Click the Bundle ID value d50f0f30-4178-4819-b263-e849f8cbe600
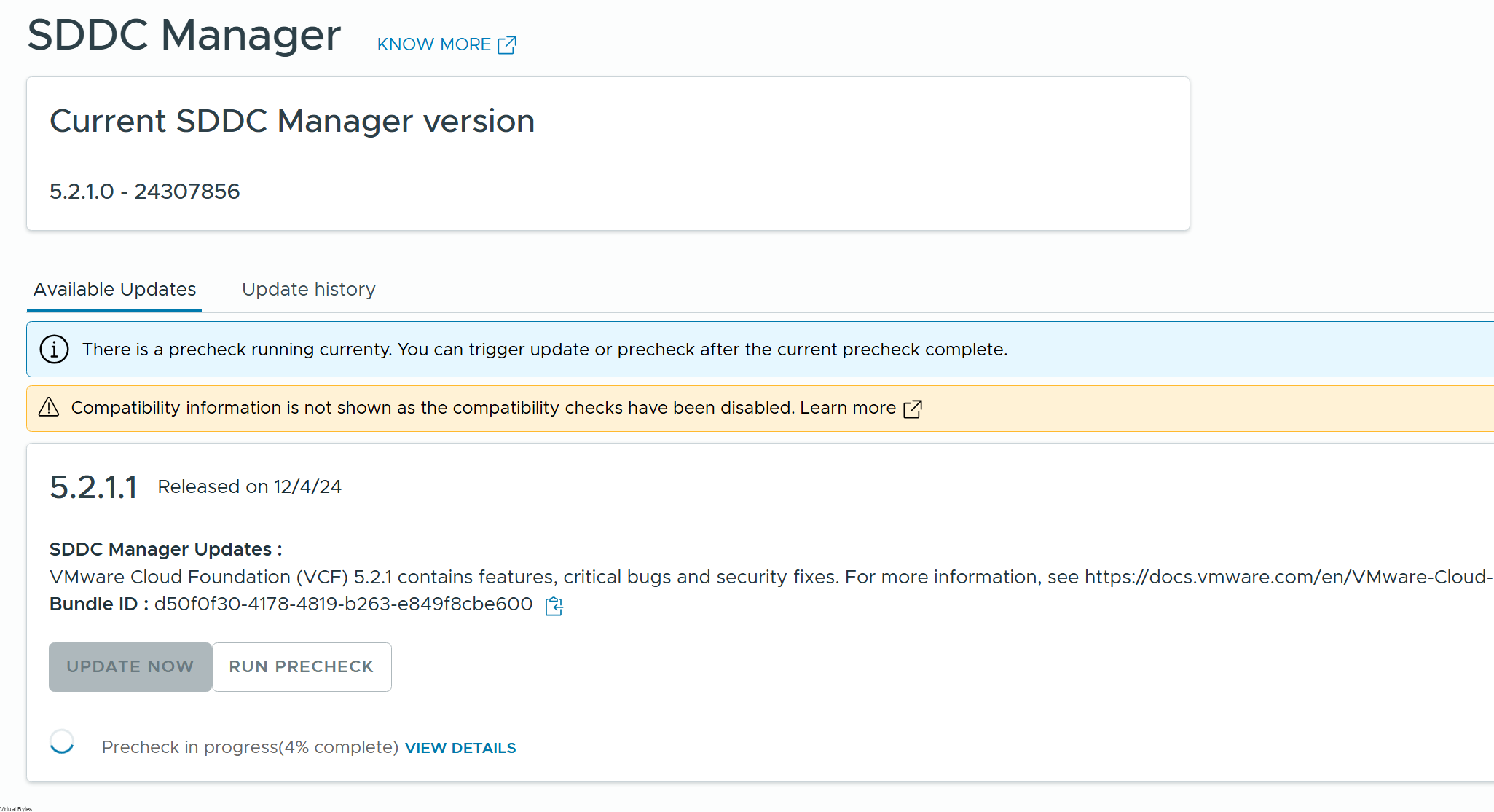The height and width of the screenshot is (812, 1494). tap(344, 604)
